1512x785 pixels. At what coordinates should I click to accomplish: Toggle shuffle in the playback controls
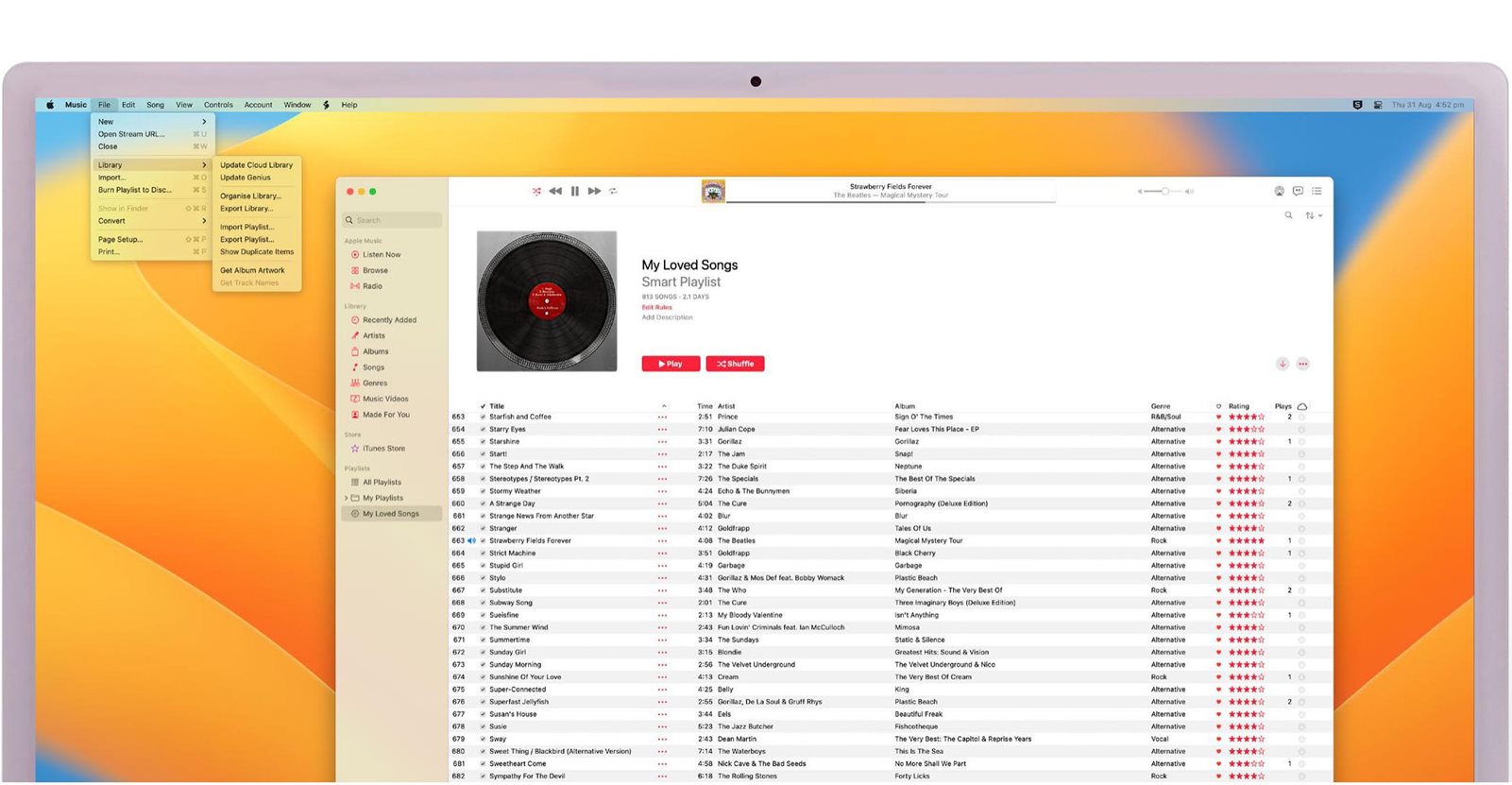click(x=536, y=191)
